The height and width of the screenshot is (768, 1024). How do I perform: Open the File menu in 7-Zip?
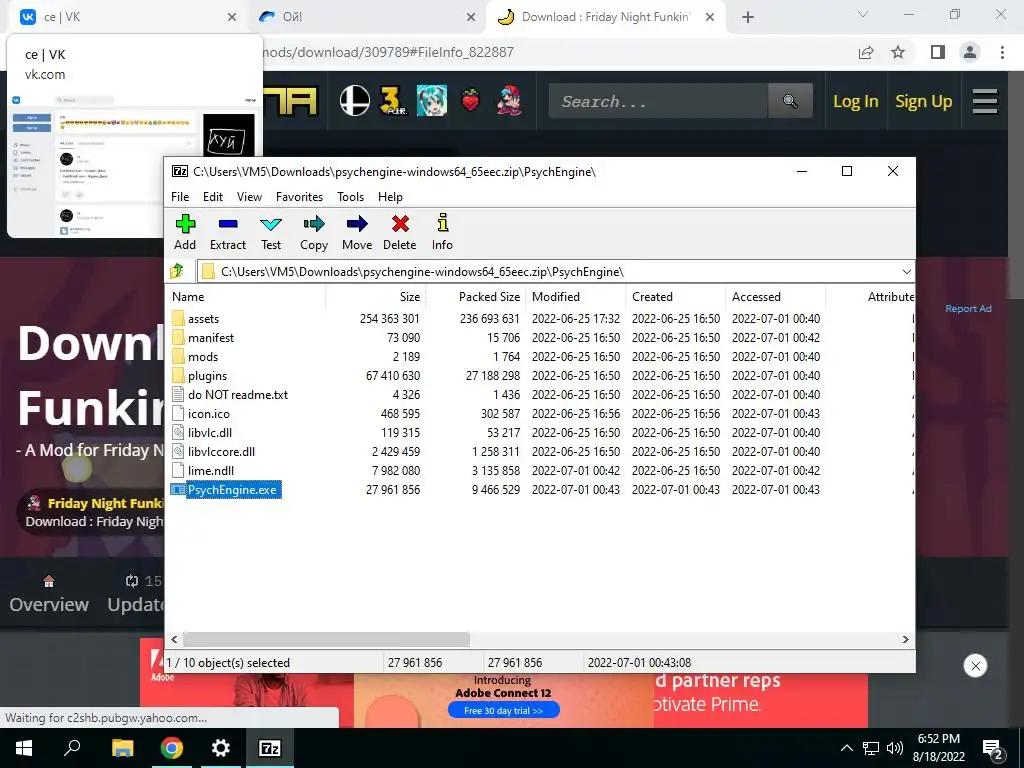pyautogui.click(x=180, y=197)
